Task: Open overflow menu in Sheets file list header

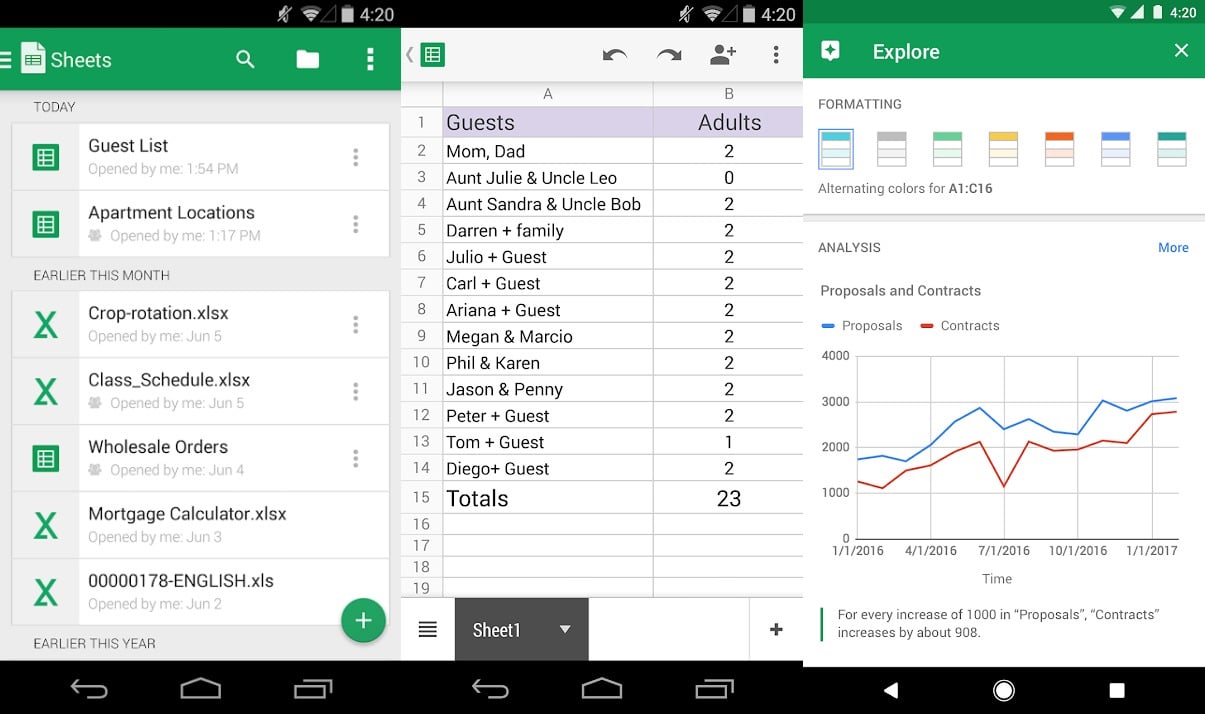Action: coord(370,60)
